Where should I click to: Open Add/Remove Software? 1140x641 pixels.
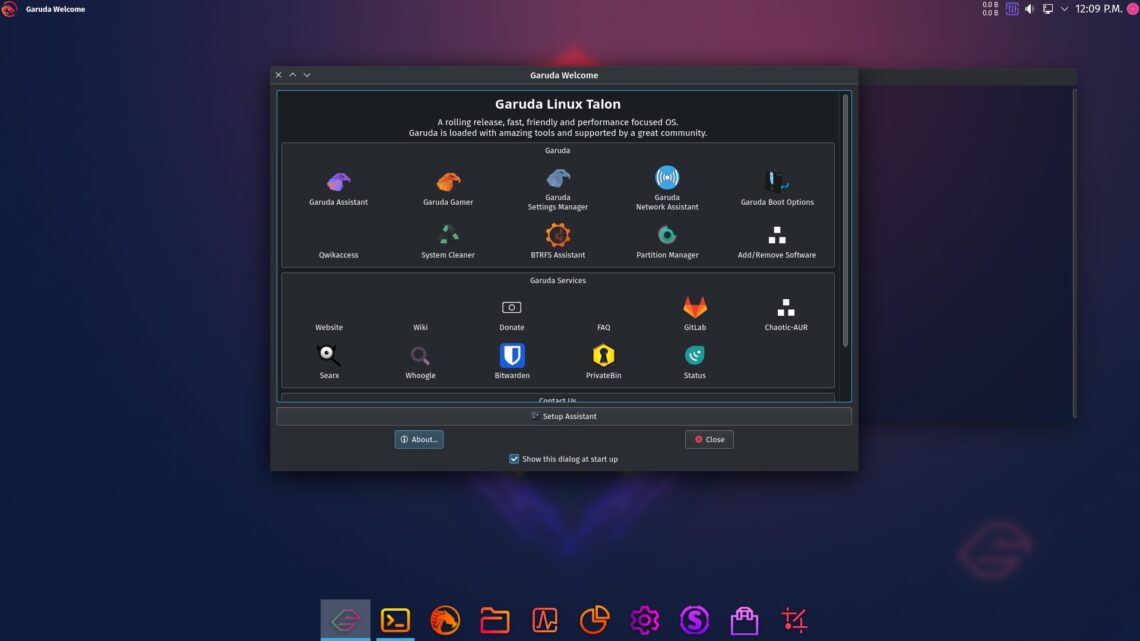(x=776, y=238)
